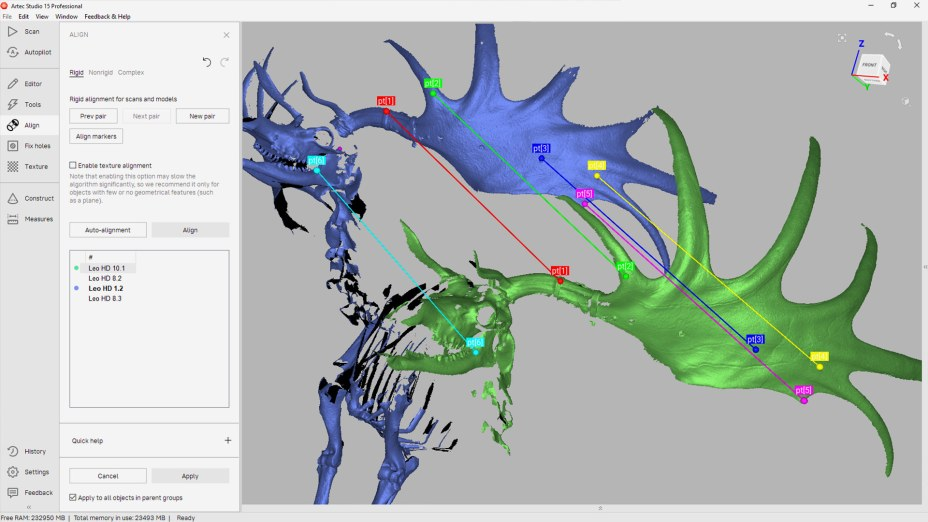Open the Texture panel

point(28,167)
